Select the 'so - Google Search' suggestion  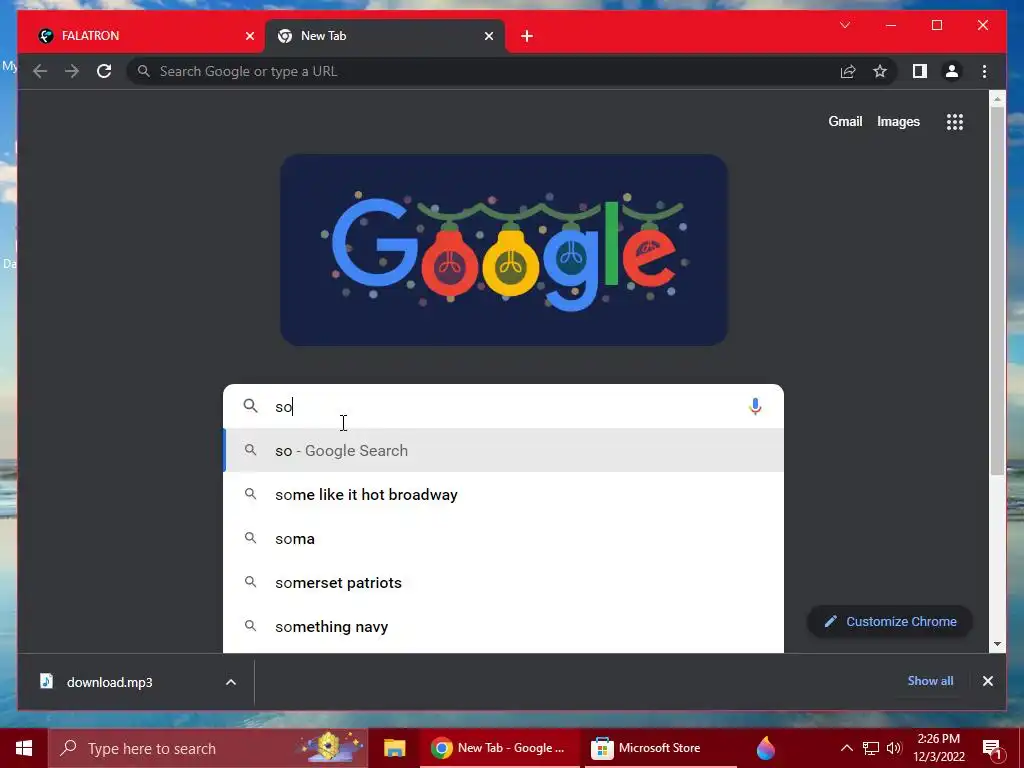[x=504, y=451]
